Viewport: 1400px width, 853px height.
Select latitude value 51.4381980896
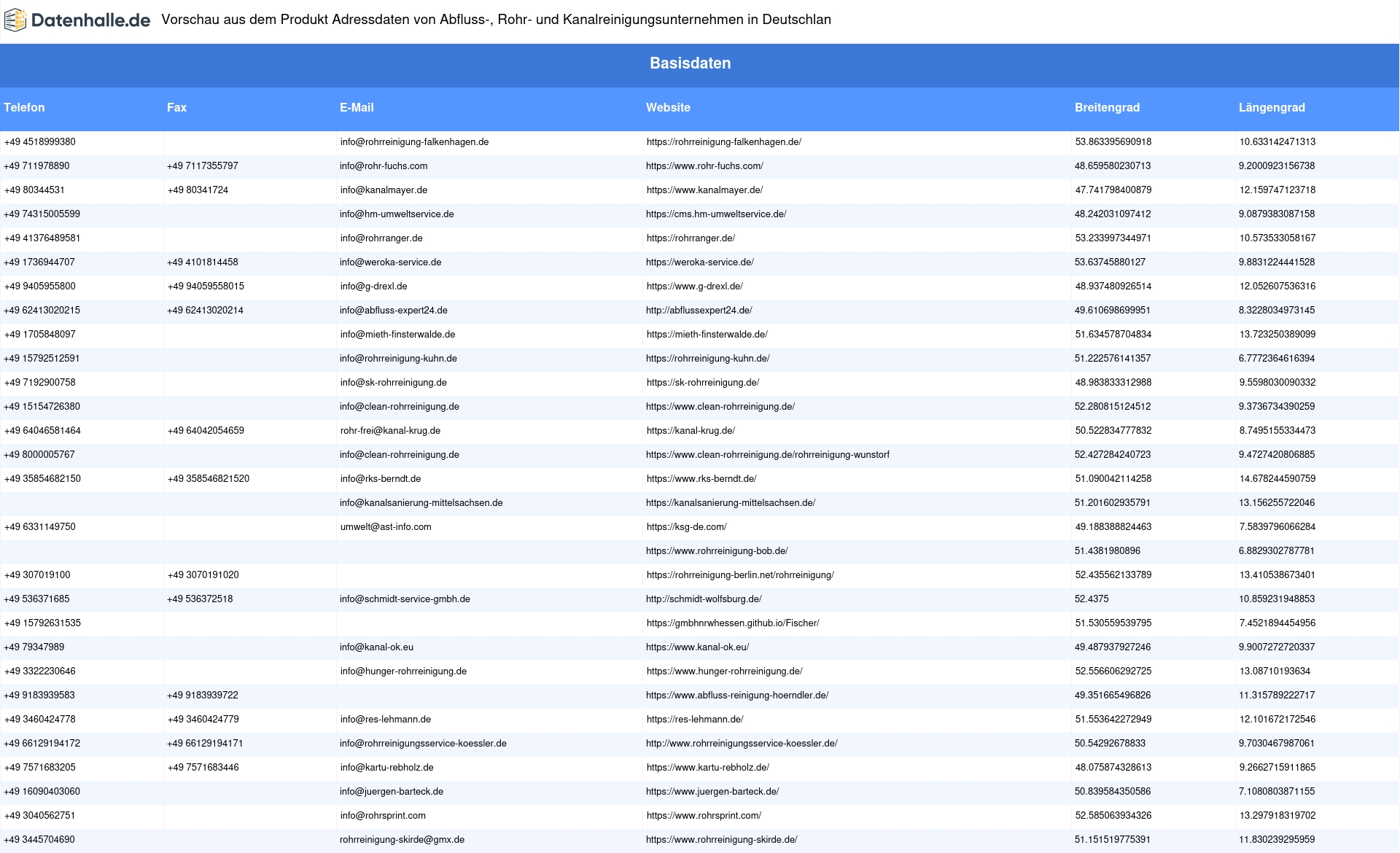click(1108, 551)
